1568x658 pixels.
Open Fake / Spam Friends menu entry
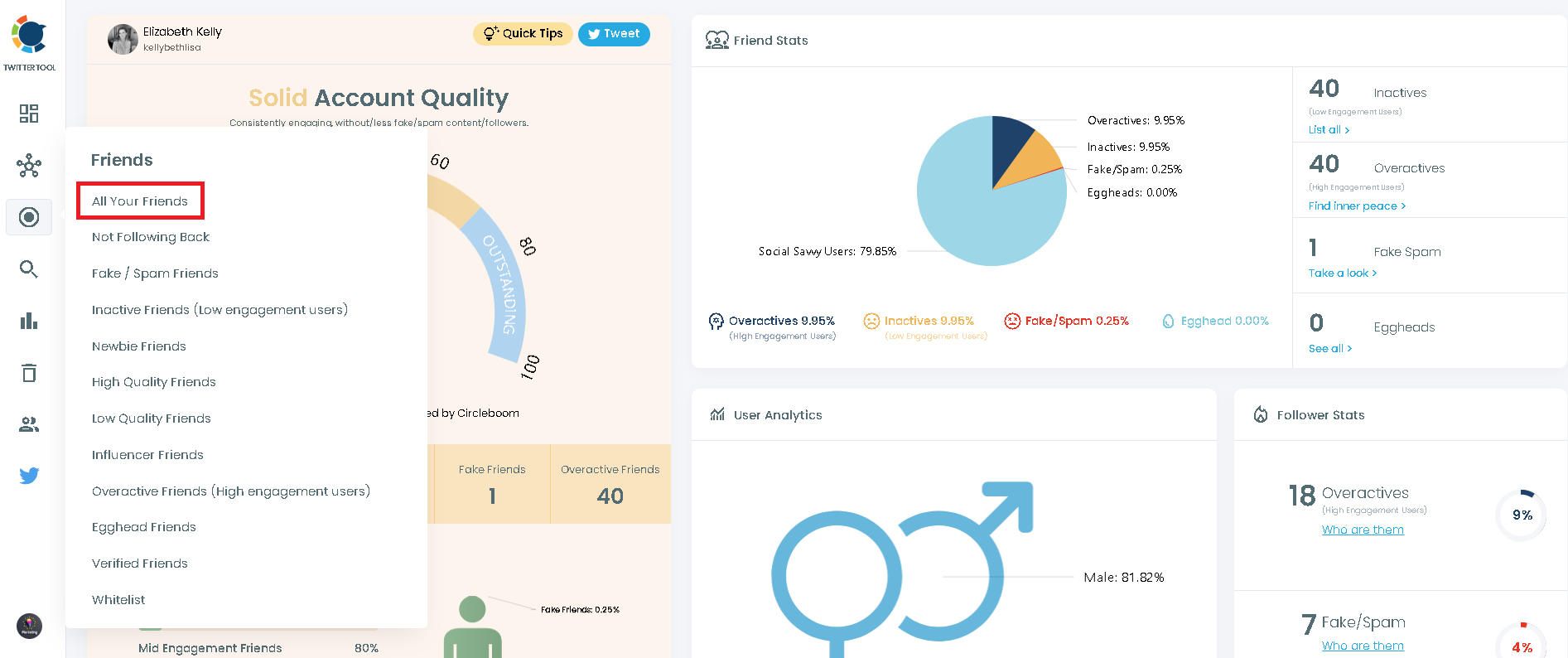(x=155, y=273)
